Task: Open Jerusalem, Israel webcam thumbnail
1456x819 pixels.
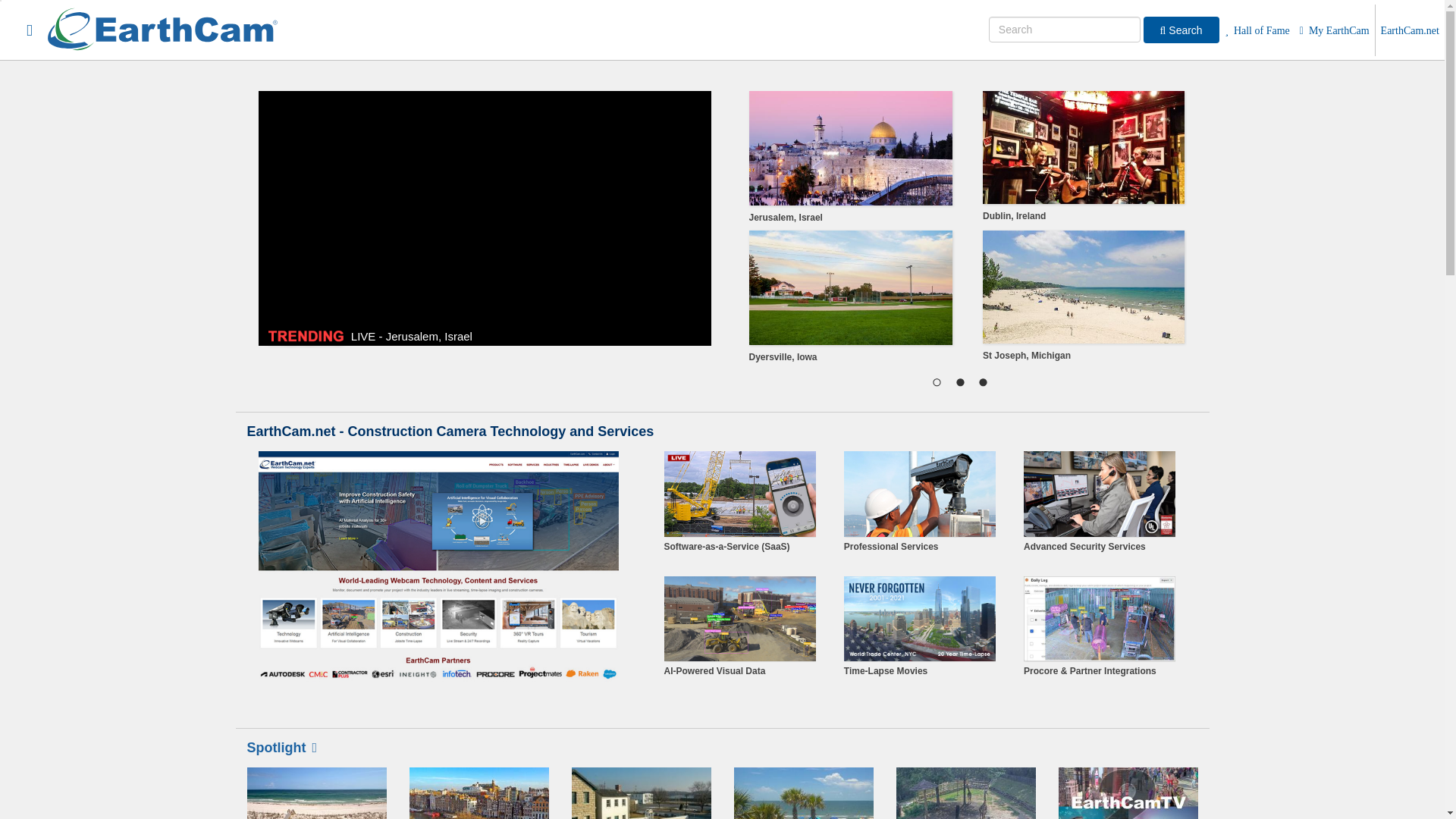Action: tap(850, 149)
